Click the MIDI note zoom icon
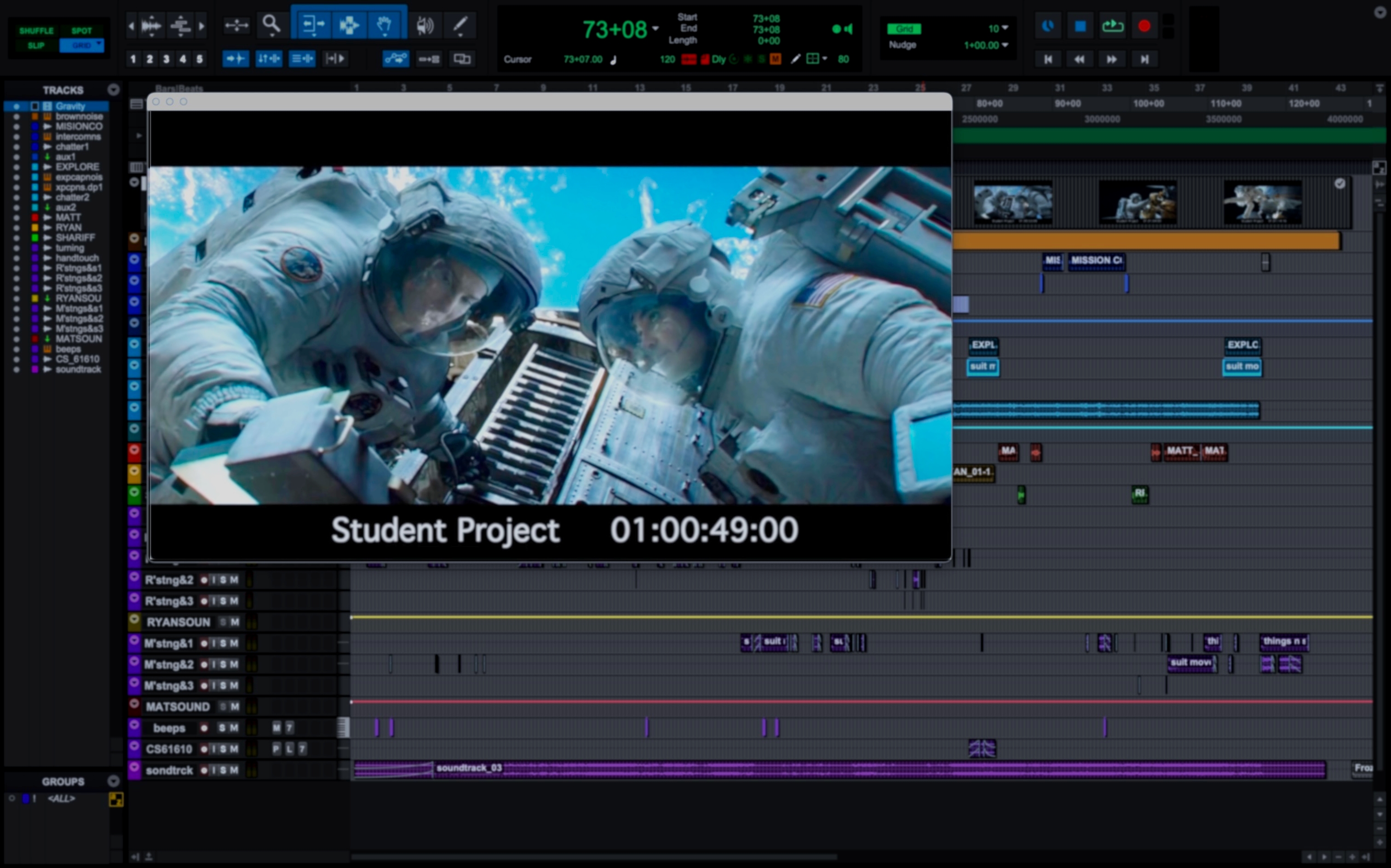1391x868 pixels. [180, 25]
